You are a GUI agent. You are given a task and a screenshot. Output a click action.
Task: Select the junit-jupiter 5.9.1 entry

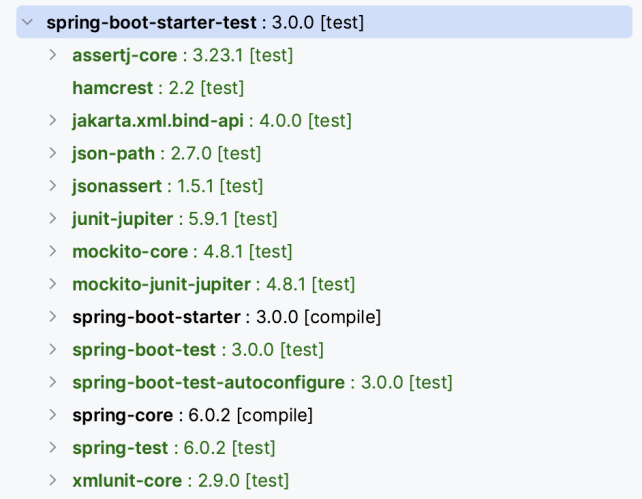pos(174,218)
